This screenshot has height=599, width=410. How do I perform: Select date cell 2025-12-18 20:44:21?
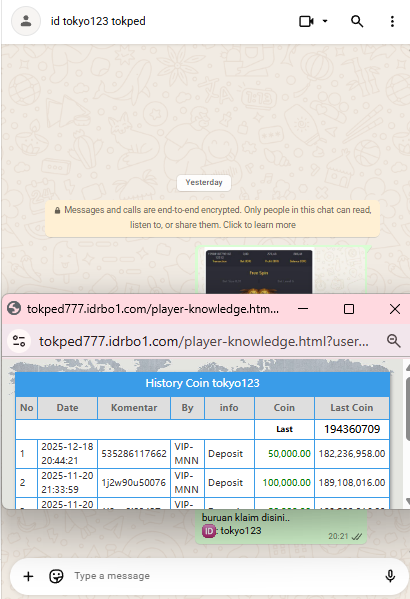[x=67, y=453]
